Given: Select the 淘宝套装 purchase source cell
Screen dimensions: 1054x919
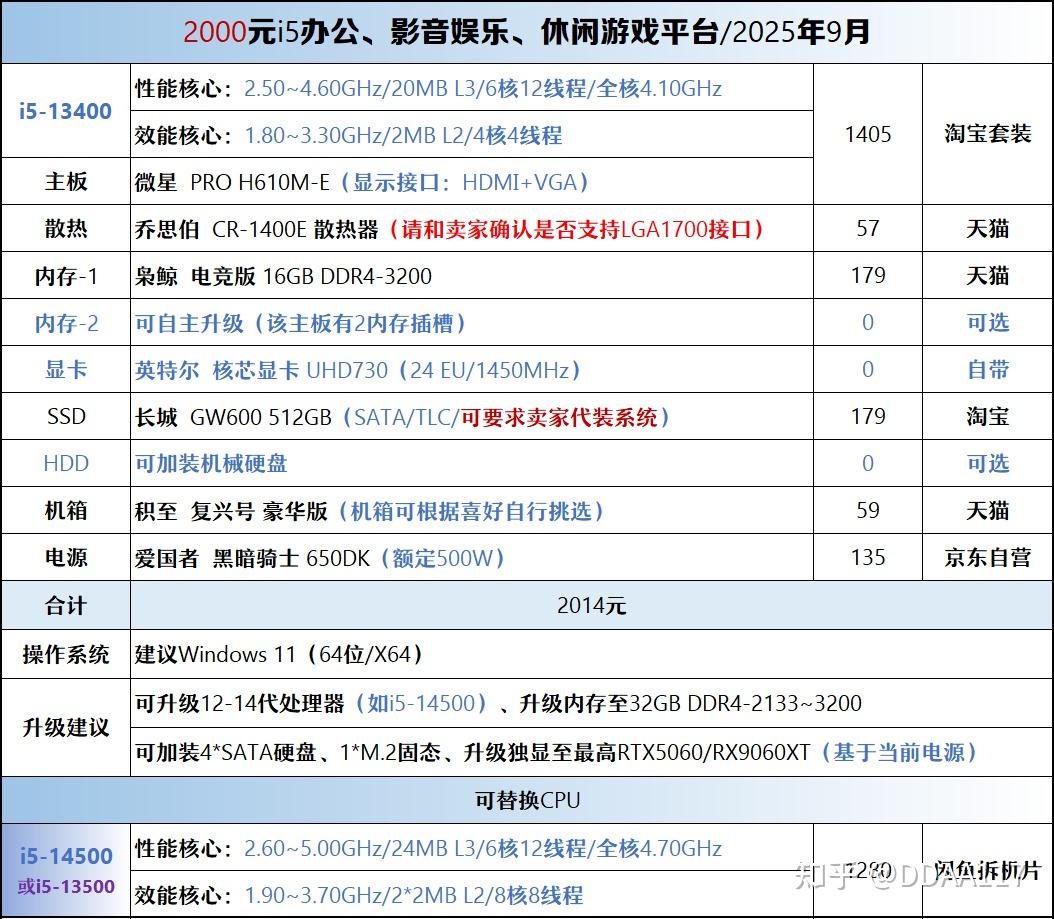Looking at the screenshot, I should coord(987,134).
